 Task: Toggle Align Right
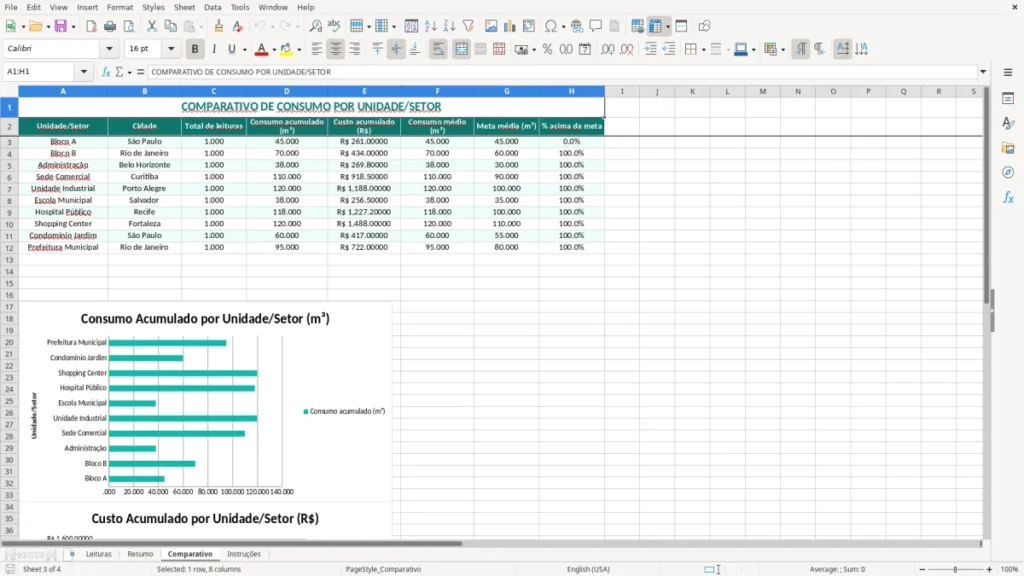coord(355,49)
